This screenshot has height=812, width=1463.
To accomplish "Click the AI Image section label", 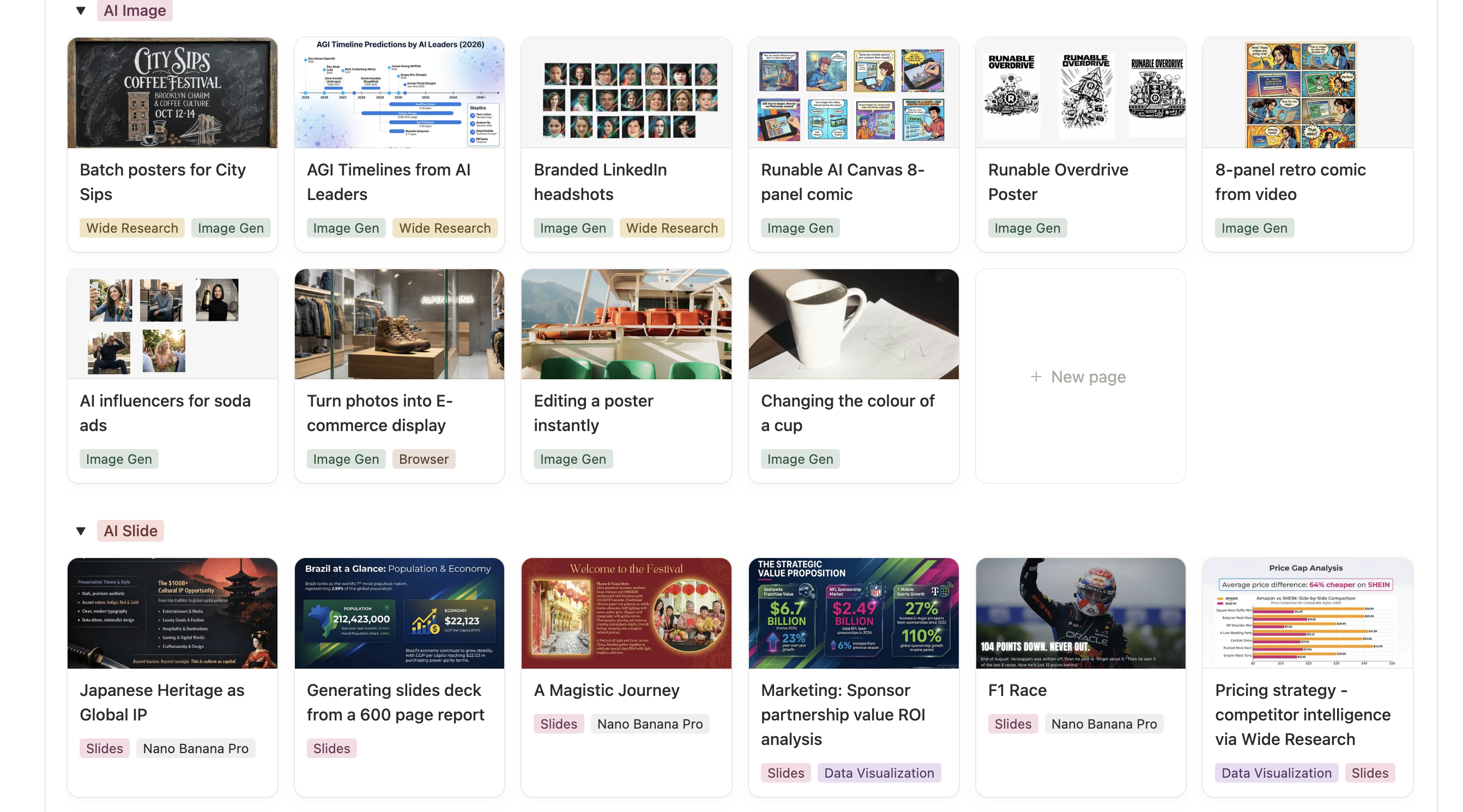I will click(135, 10).
